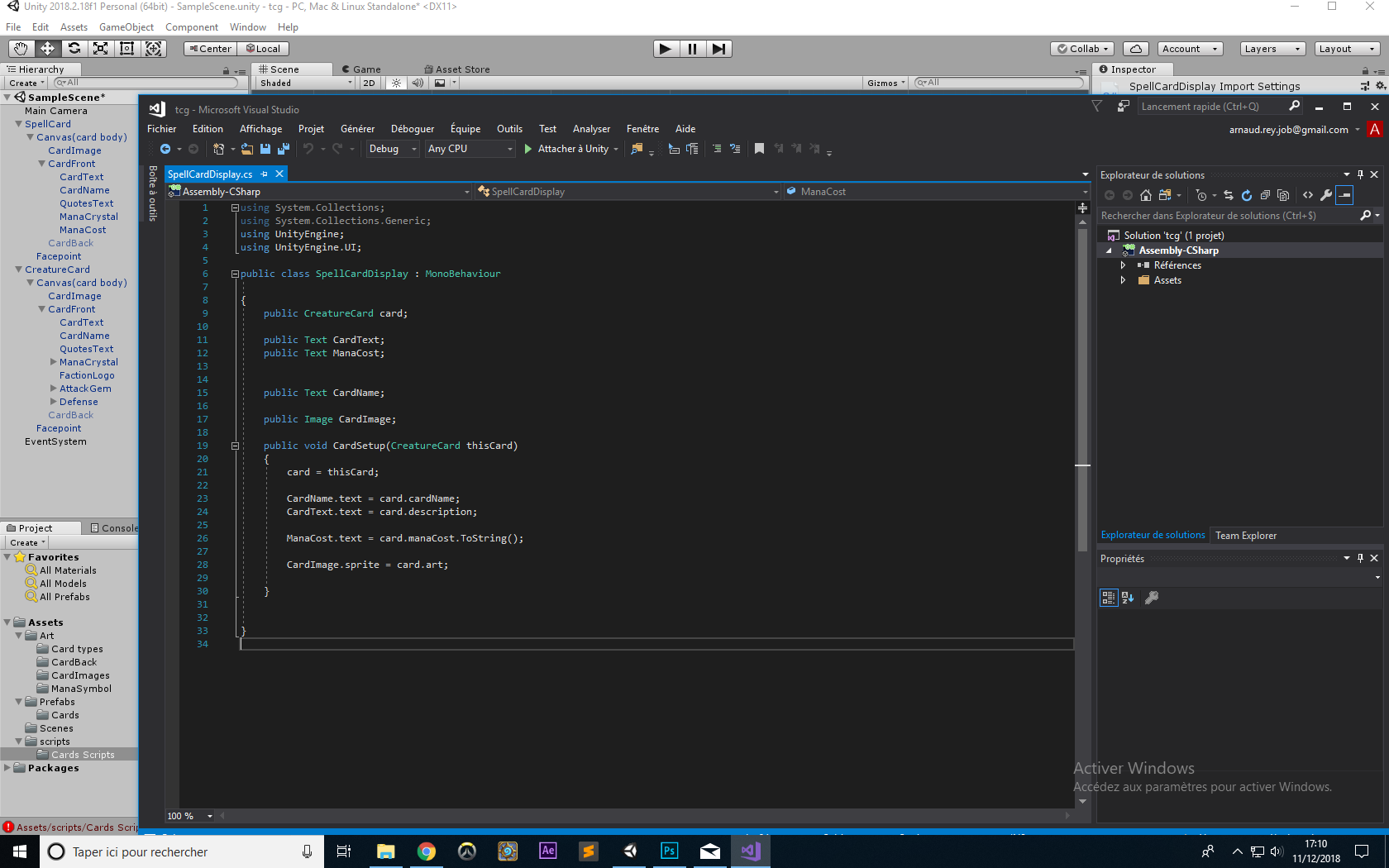Viewport: 1389px width, 868px height.
Task: Toggle 2D view mode in the Scene view
Action: [x=369, y=83]
